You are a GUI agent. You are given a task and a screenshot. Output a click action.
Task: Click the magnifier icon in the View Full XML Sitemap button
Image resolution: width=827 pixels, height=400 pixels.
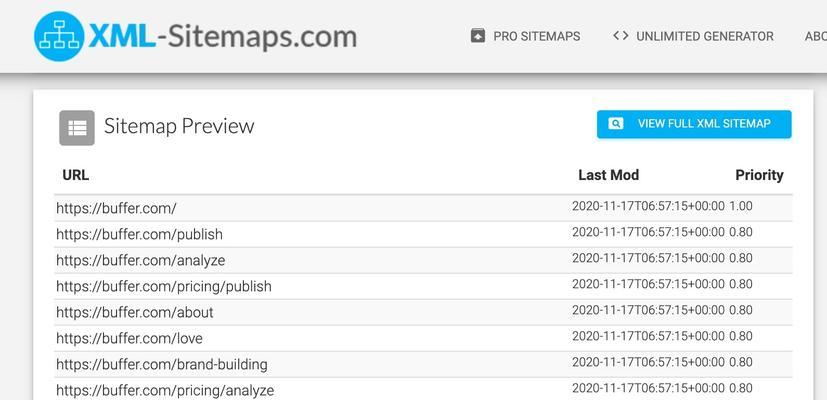616,123
